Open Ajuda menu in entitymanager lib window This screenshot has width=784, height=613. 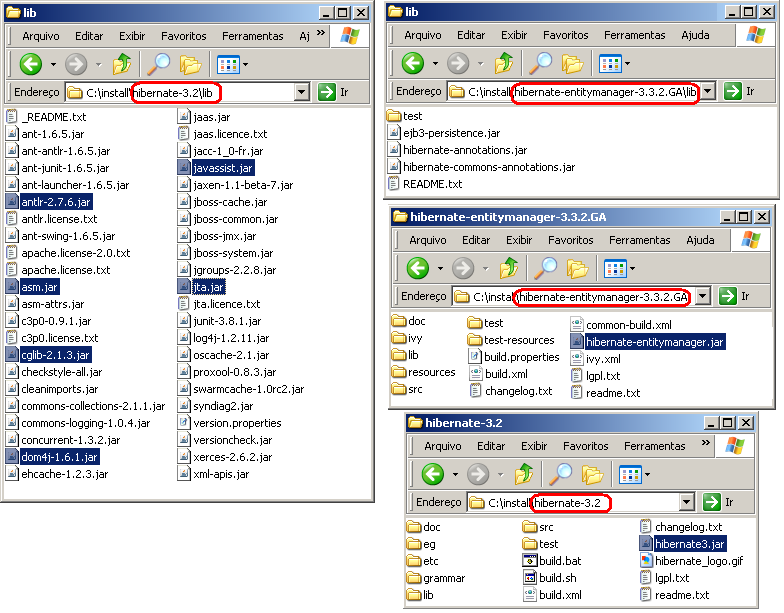click(695, 35)
